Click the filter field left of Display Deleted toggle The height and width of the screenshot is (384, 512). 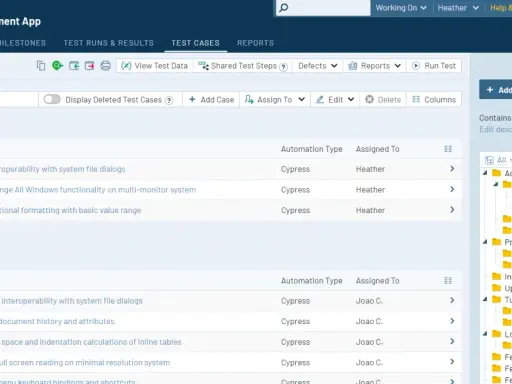[x=19, y=99]
